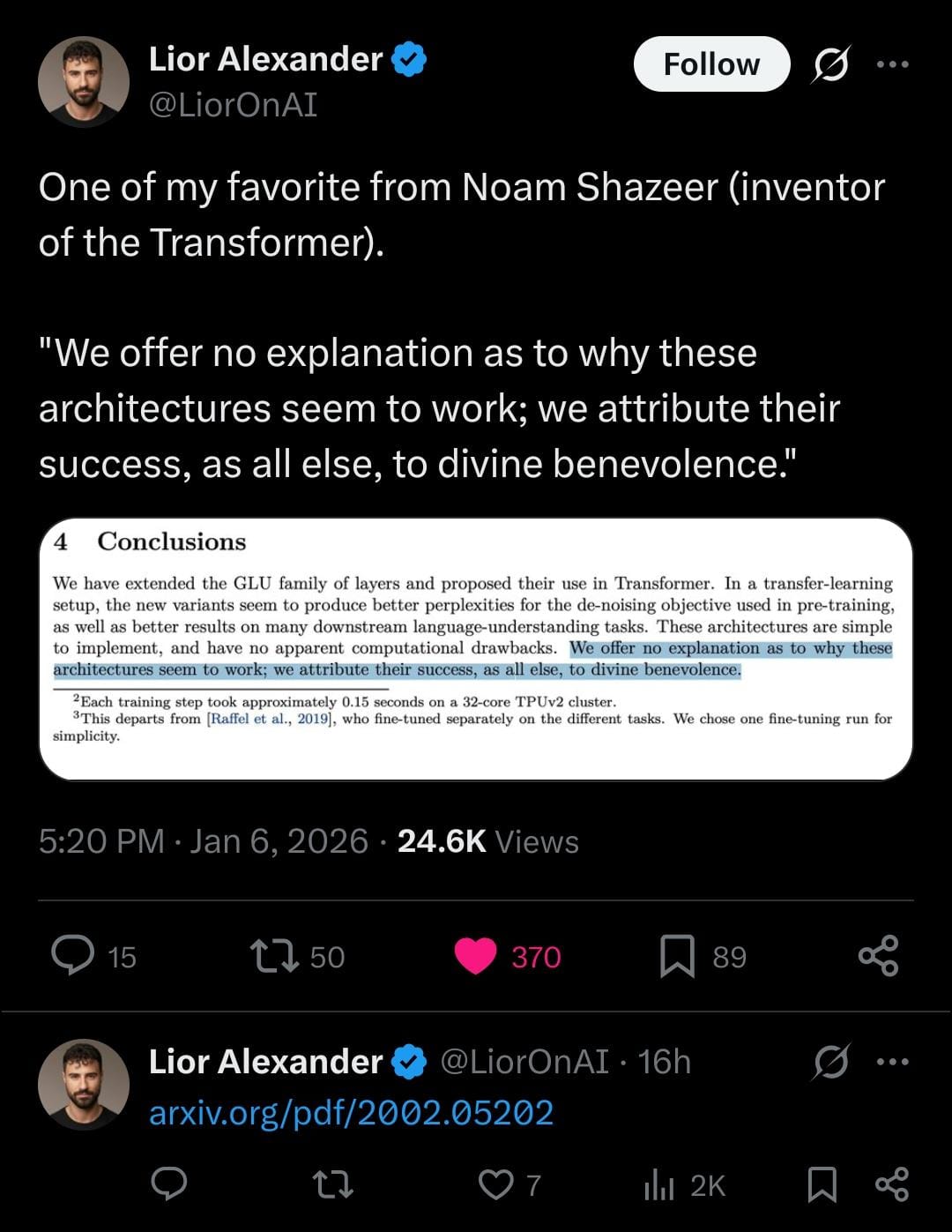The width and height of the screenshot is (952, 1232).
Task: Share the main post via the share icon
Action: tap(878, 956)
